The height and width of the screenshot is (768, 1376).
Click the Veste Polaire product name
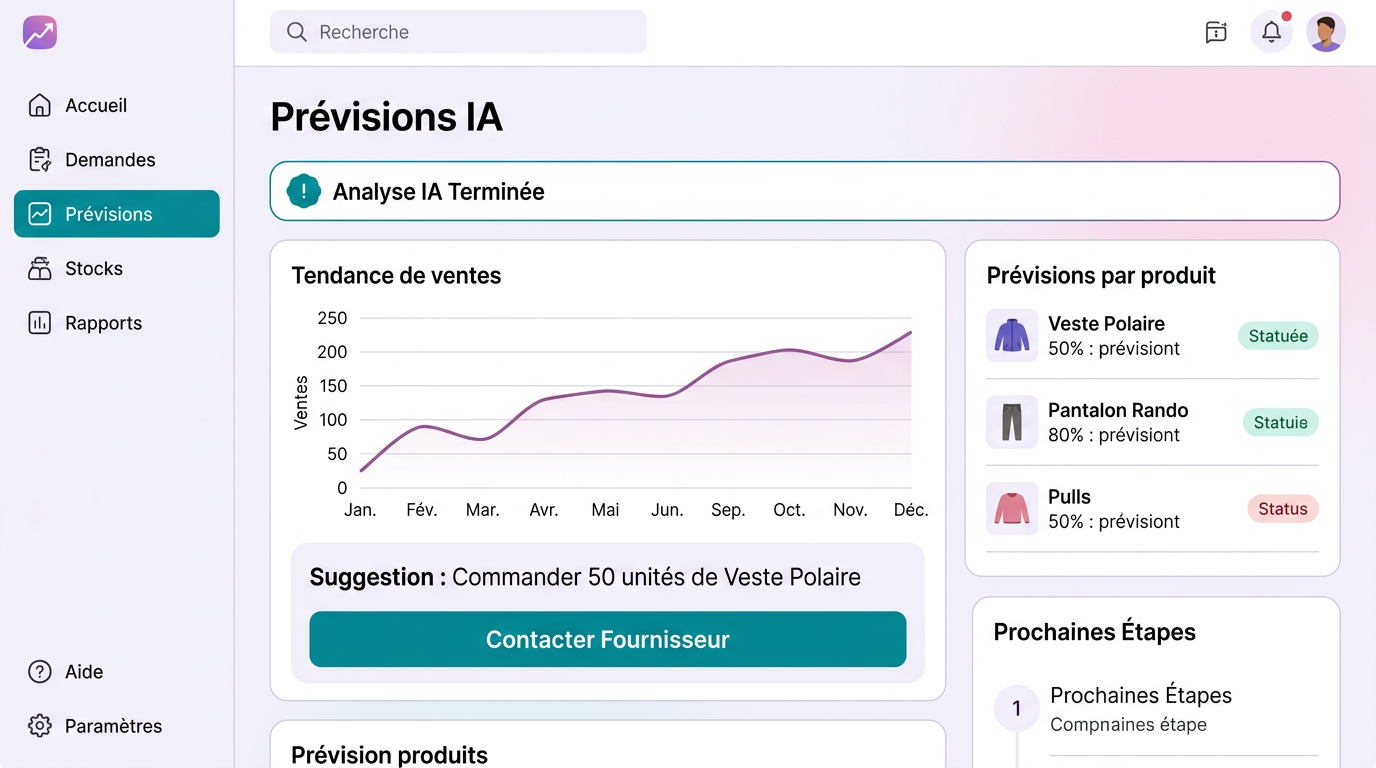click(x=1106, y=324)
